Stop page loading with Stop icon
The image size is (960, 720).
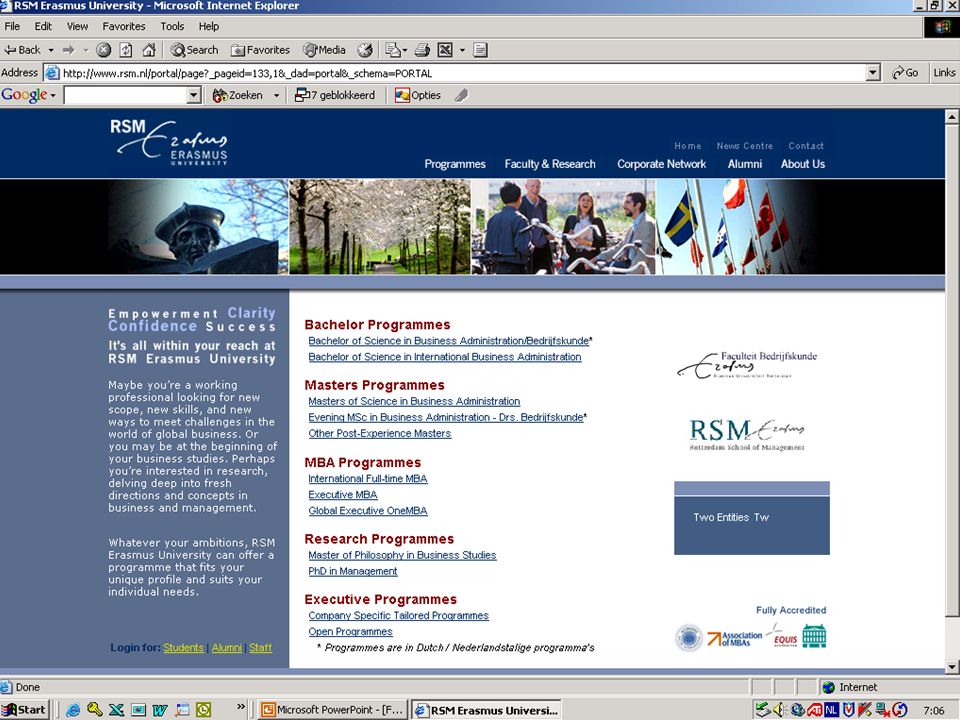coord(103,50)
